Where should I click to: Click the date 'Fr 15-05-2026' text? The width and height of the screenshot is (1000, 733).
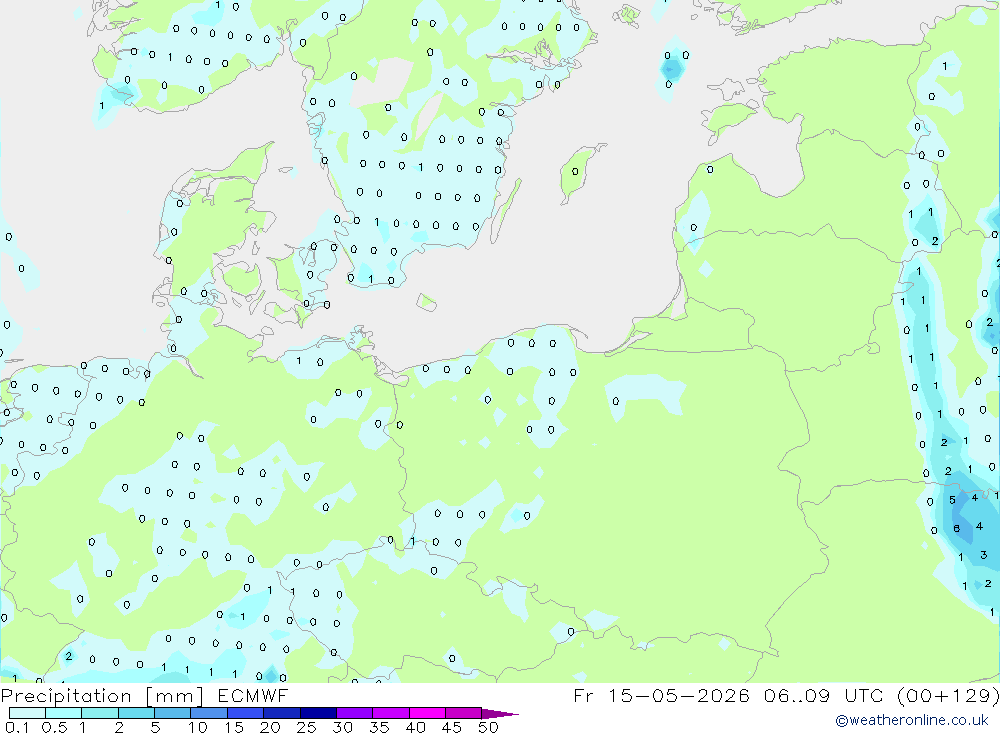[661, 695]
